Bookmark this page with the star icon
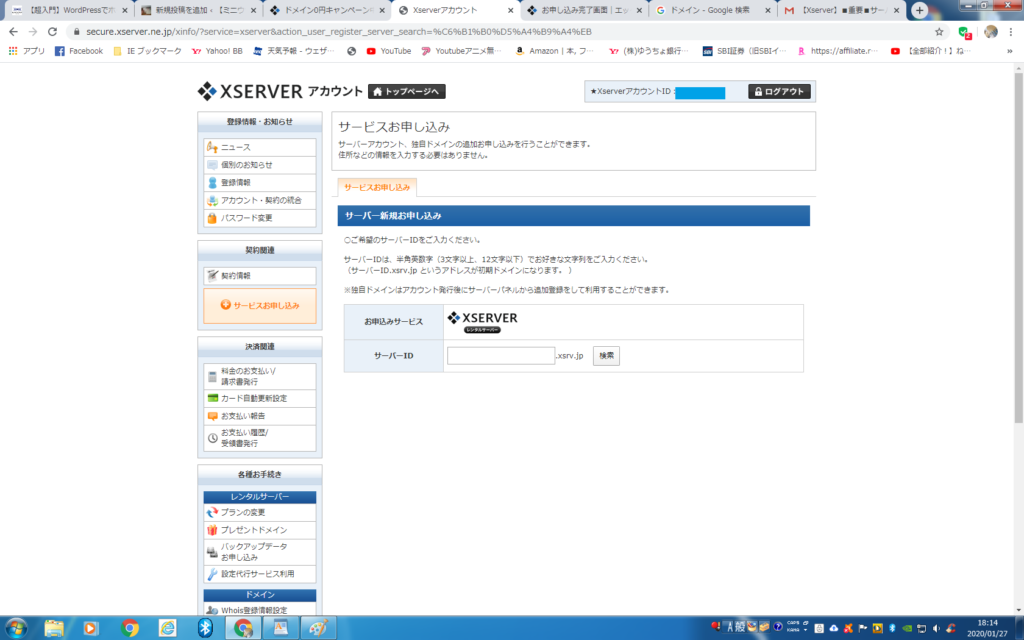This screenshot has height=640, width=1024. pos(939,31)
